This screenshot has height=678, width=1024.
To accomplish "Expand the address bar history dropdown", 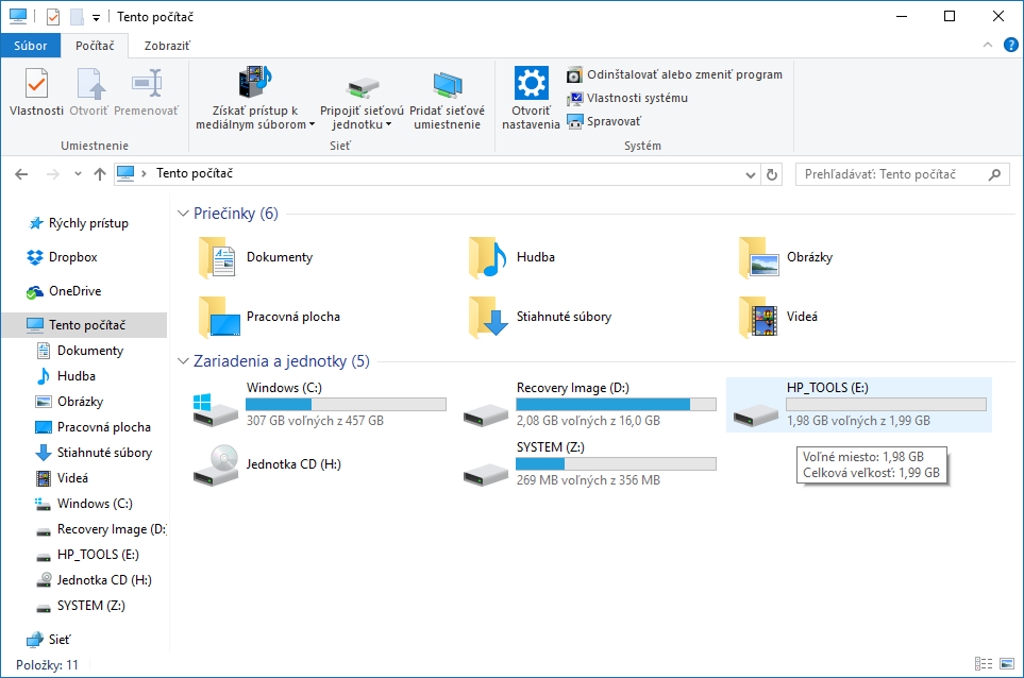I will [751, 174].
